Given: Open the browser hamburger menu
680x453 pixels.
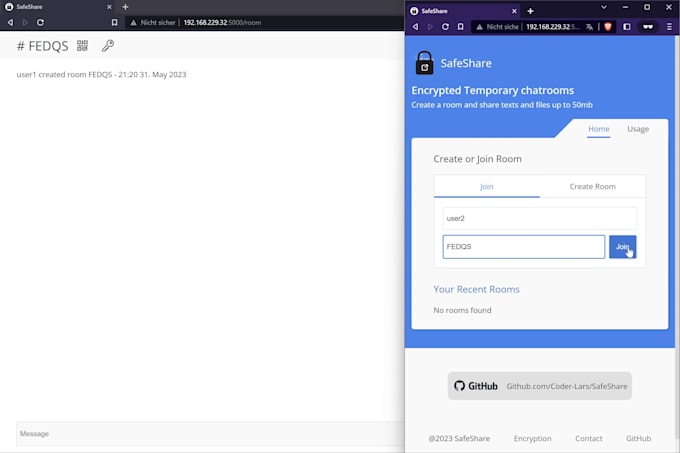Looking at the screenshot, I should coord(669,27).
